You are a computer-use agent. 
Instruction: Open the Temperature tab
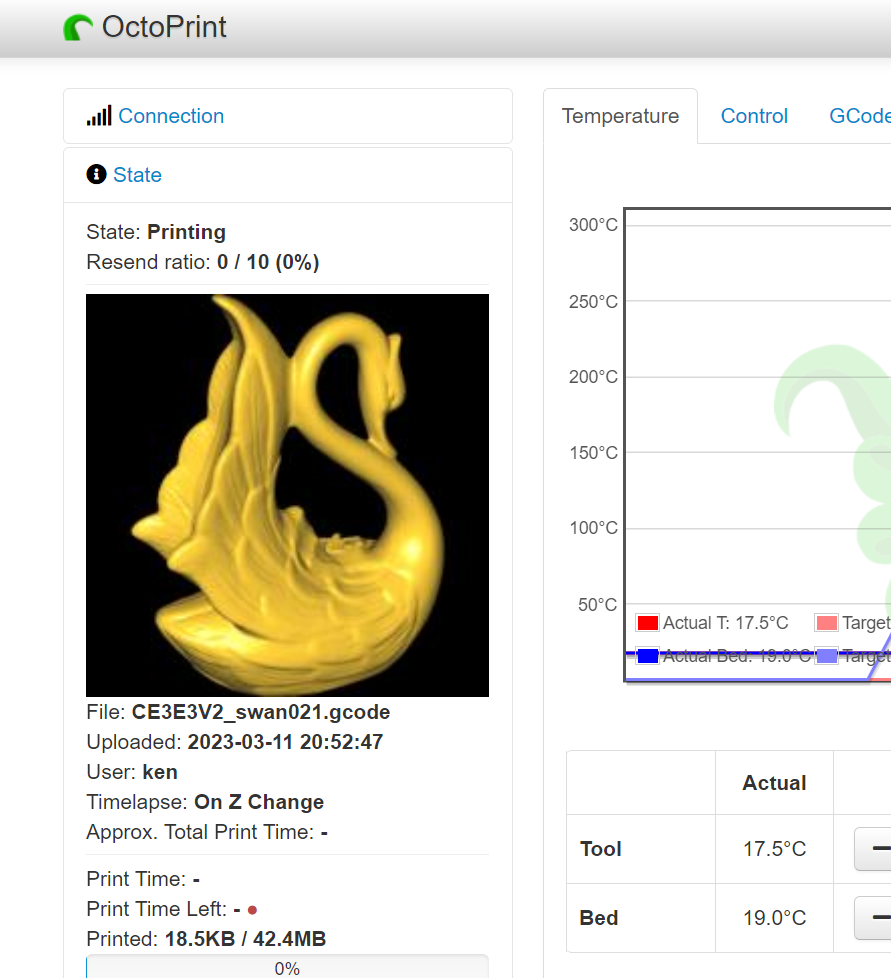tap(620, 116)
